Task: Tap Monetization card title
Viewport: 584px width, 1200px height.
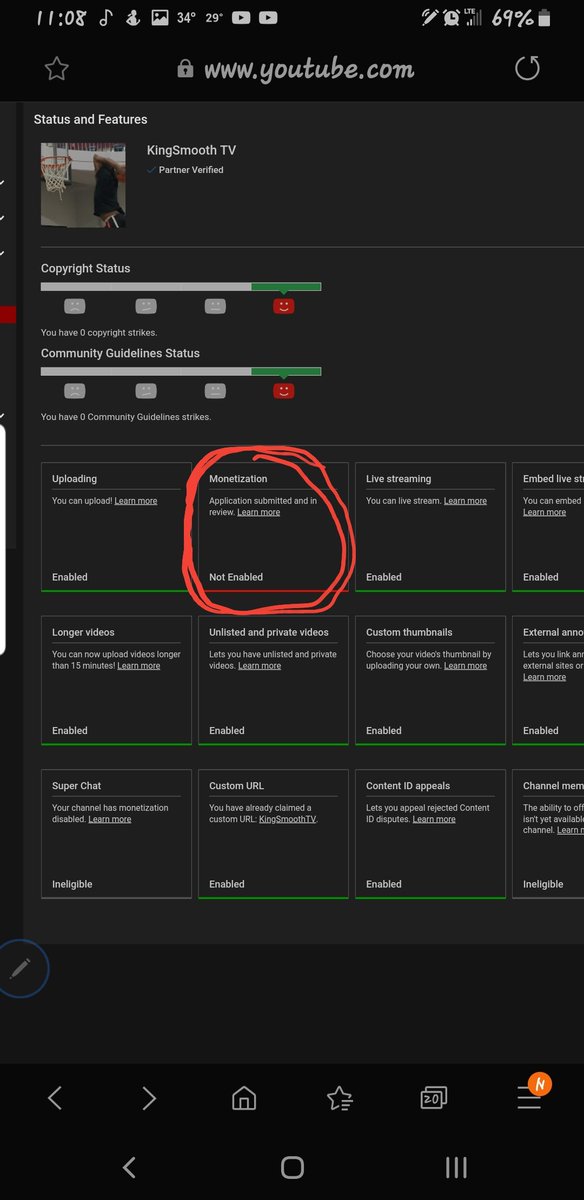Action: 238,479
